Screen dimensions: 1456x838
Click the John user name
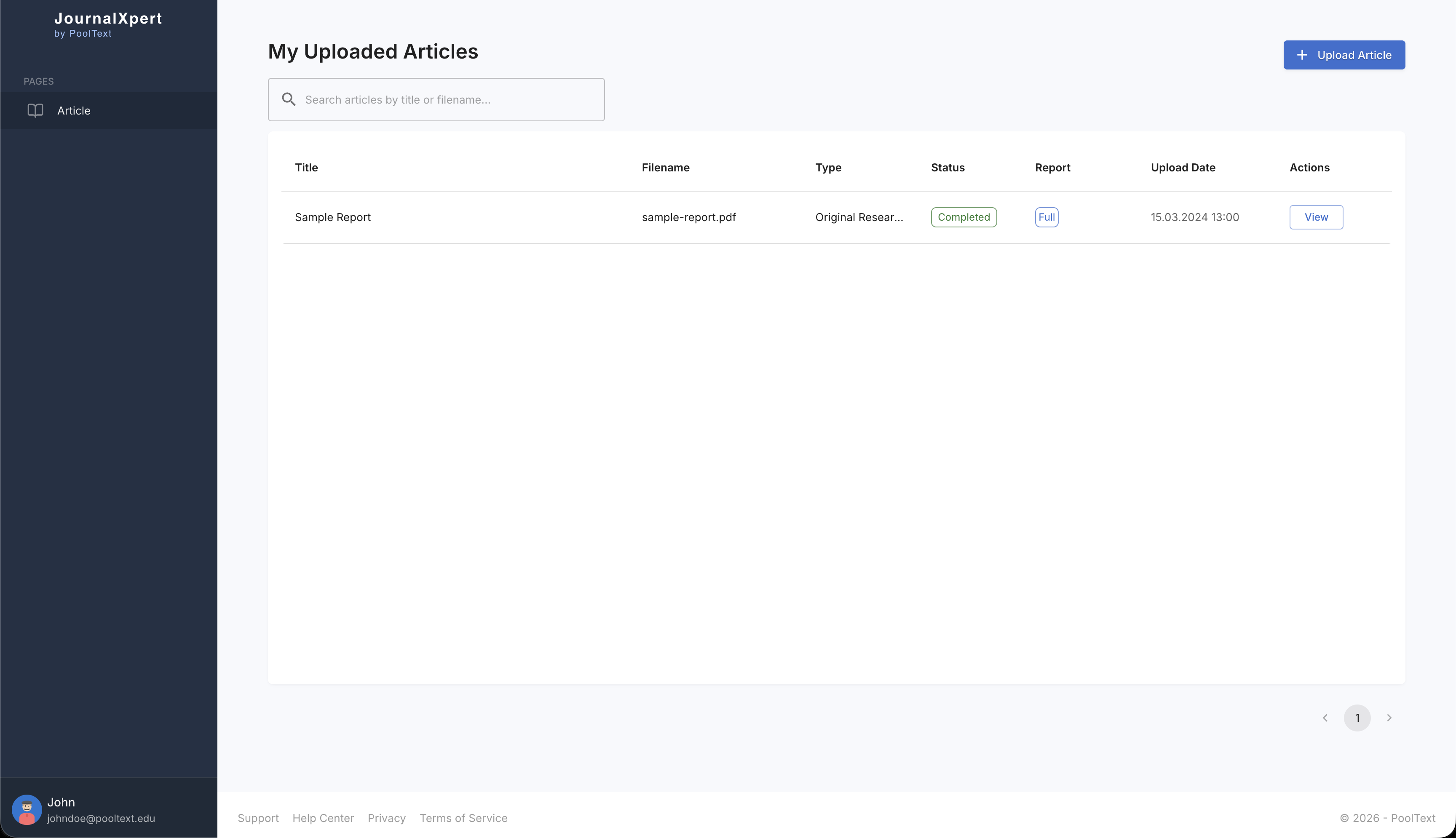(x=61, y=802)
